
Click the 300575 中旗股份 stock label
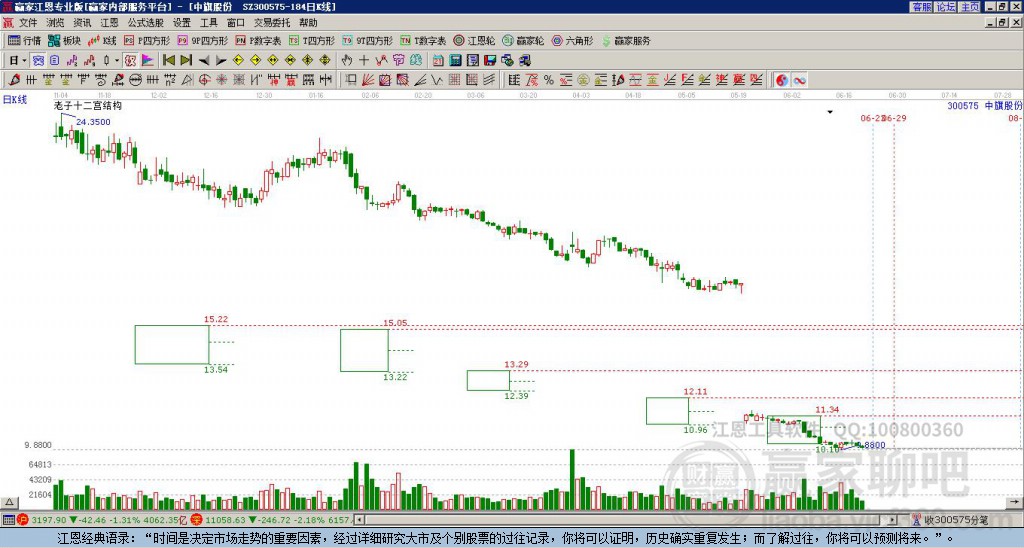(985, 106)
